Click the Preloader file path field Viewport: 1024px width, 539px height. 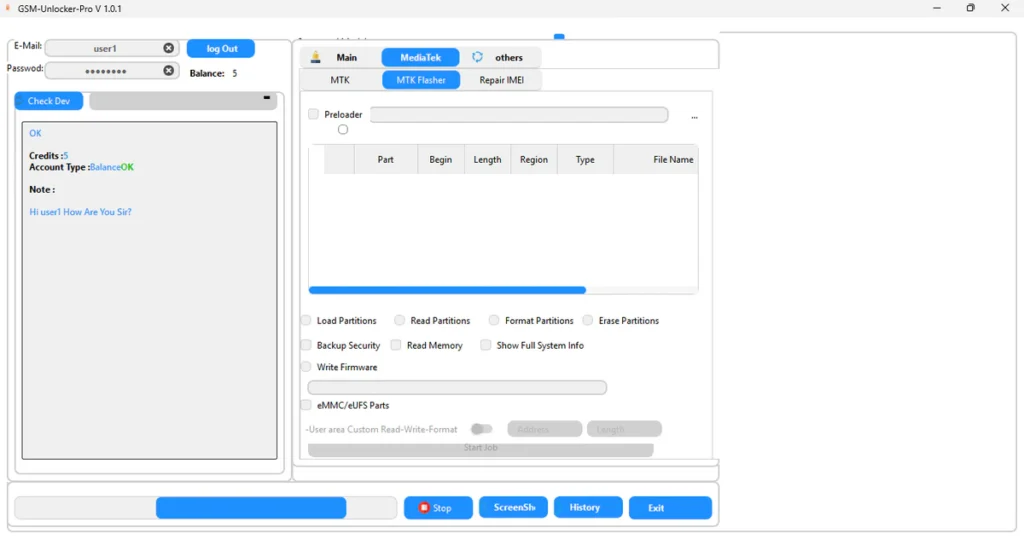tap(518, 115)
